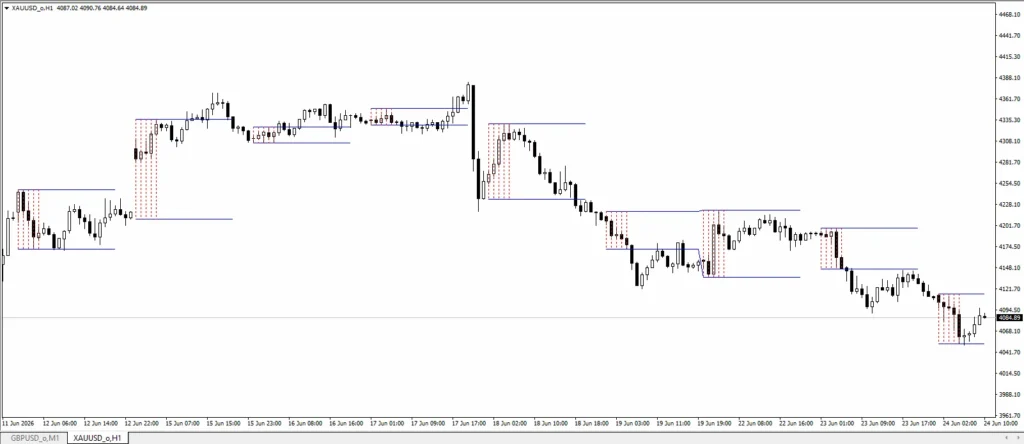Click price scale value 4308.10

[x=1010, y=141]
